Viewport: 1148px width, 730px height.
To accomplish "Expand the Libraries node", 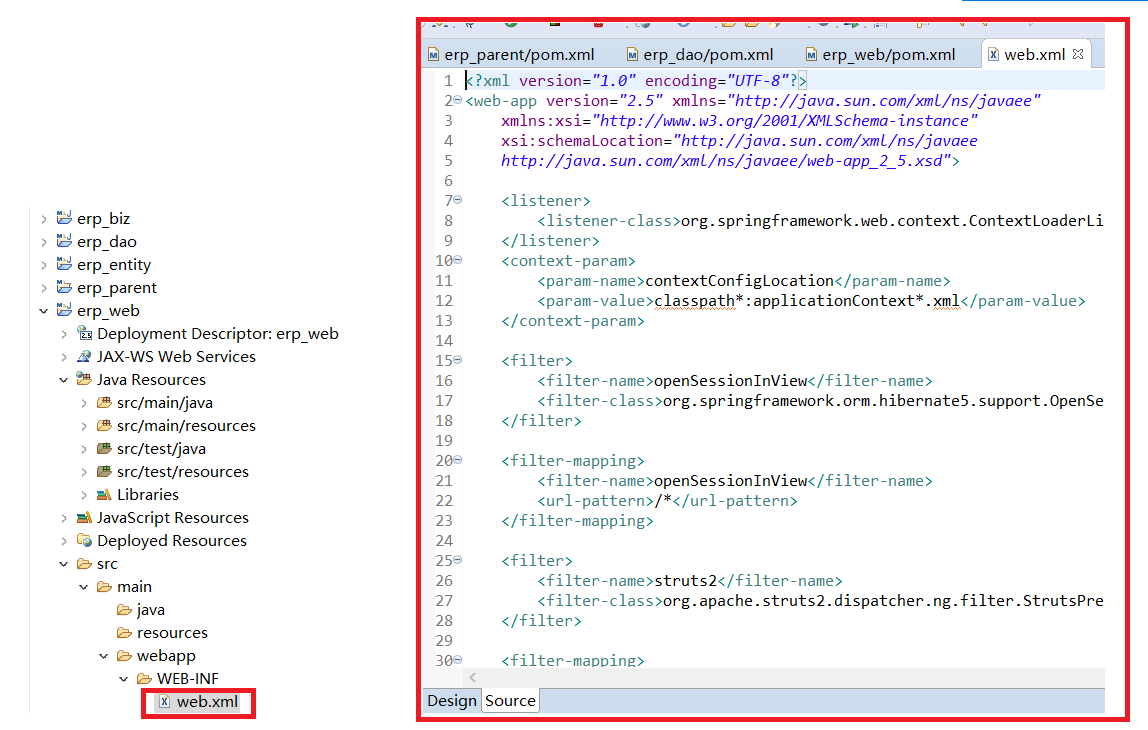I will tap(83, 495).
